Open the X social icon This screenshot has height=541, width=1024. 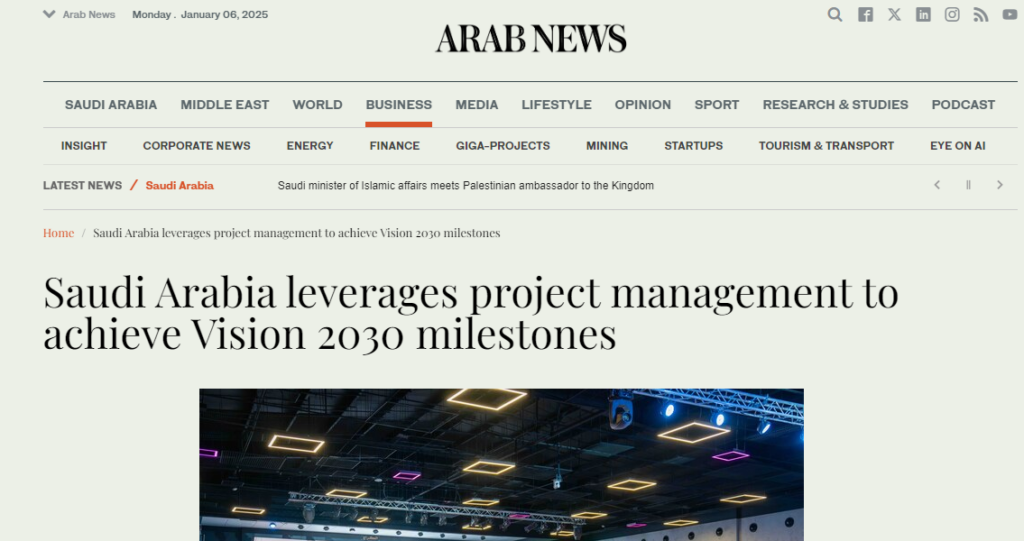tap(894, 14)
